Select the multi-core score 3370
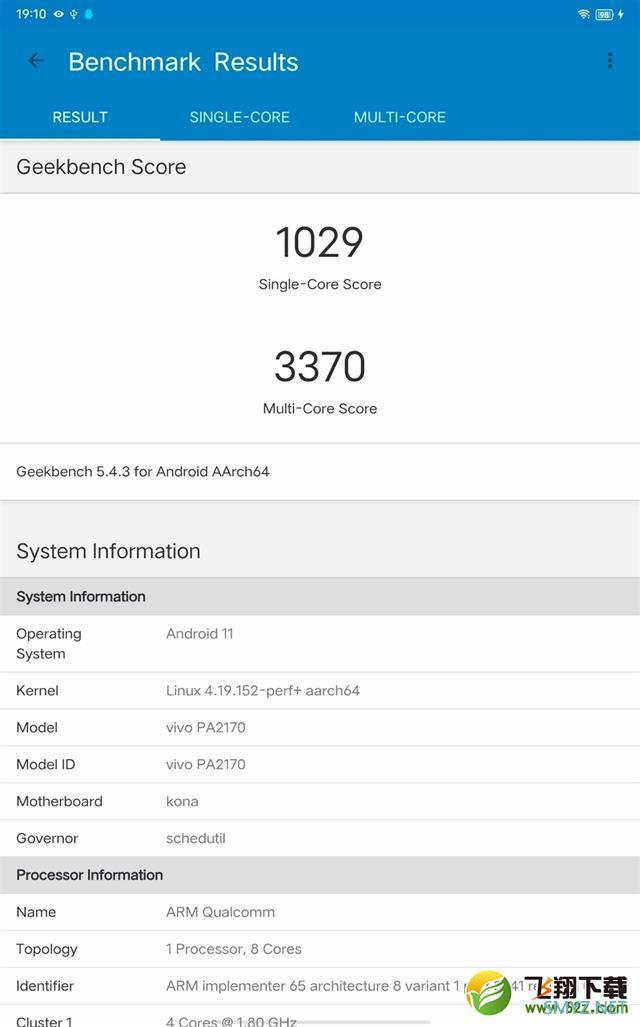Image resolution: width=640 pixels, height=1027 pixels. [x=320, y=366]
